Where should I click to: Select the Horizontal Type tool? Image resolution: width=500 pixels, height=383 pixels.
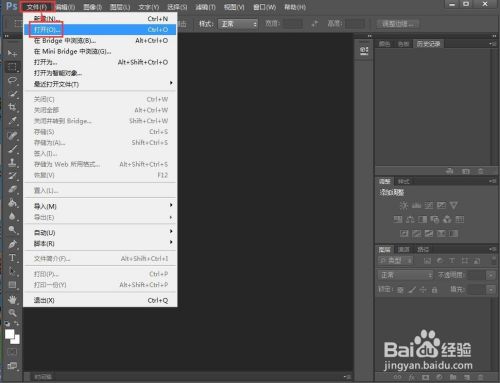(12, 257)
